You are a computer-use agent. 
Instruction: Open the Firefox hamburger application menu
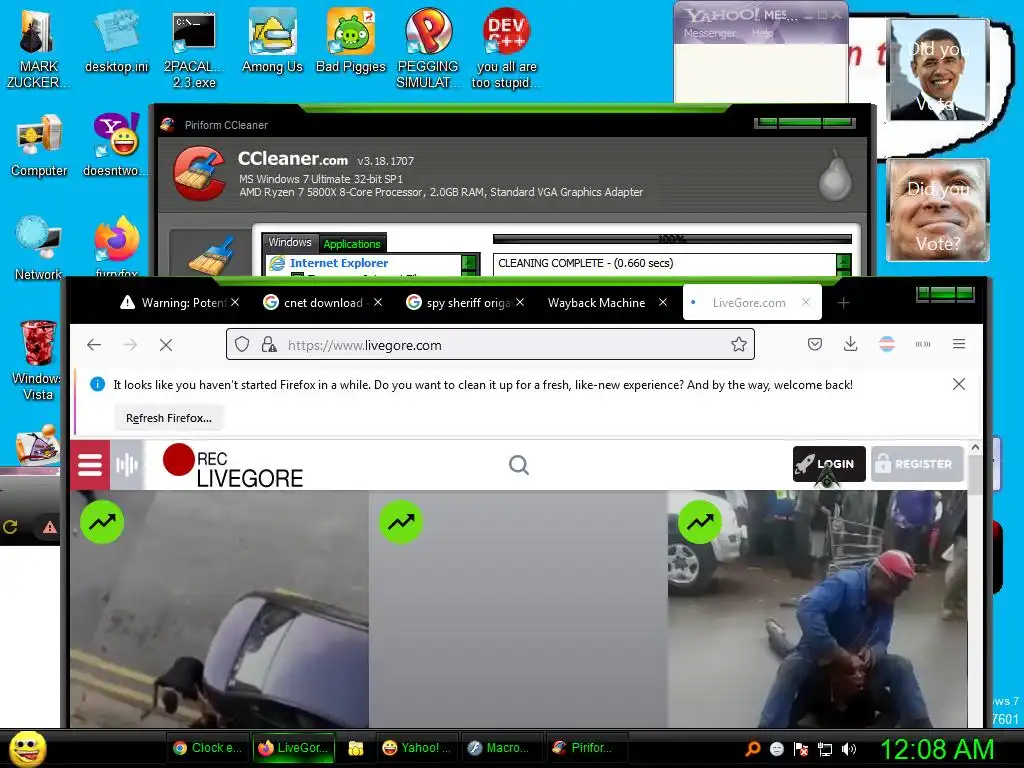click(959, 344)
